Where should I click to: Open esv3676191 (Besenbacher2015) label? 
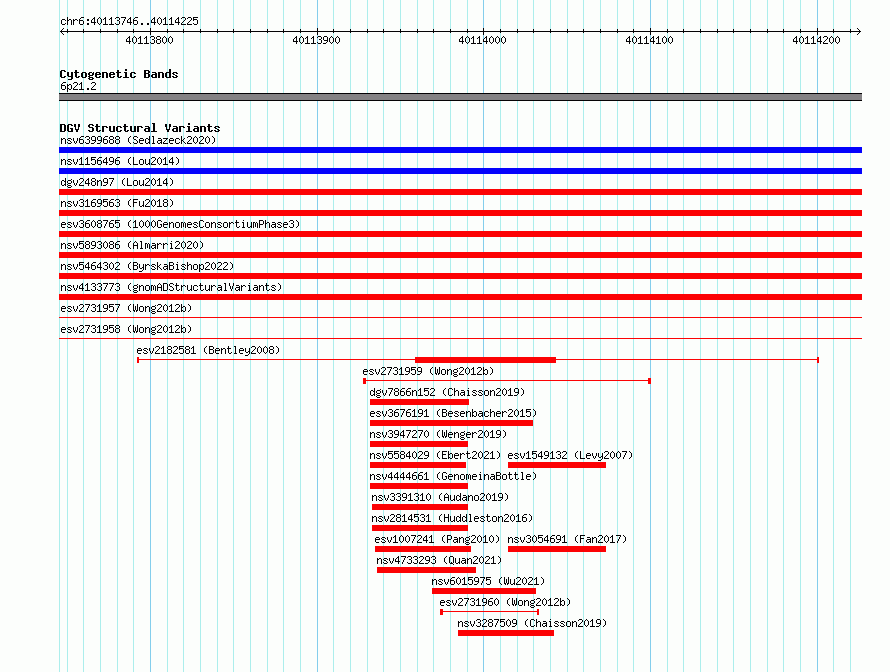[x=453, y=413]
